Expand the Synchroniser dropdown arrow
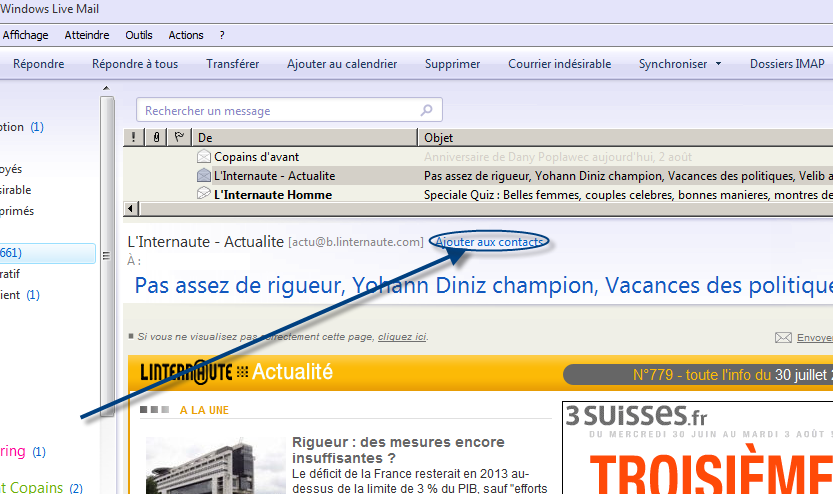The height and width of the screenshot is (494, 833). point(718,64)
